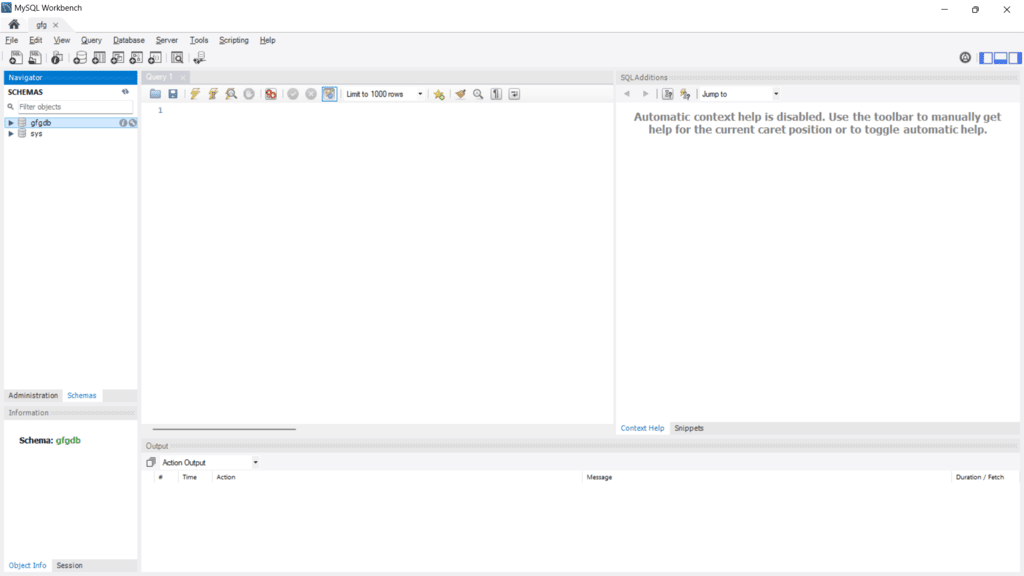Viewport: 1024px width, 576px height.
Task: Switch to the Snippets tab
Action: (688, 428)
